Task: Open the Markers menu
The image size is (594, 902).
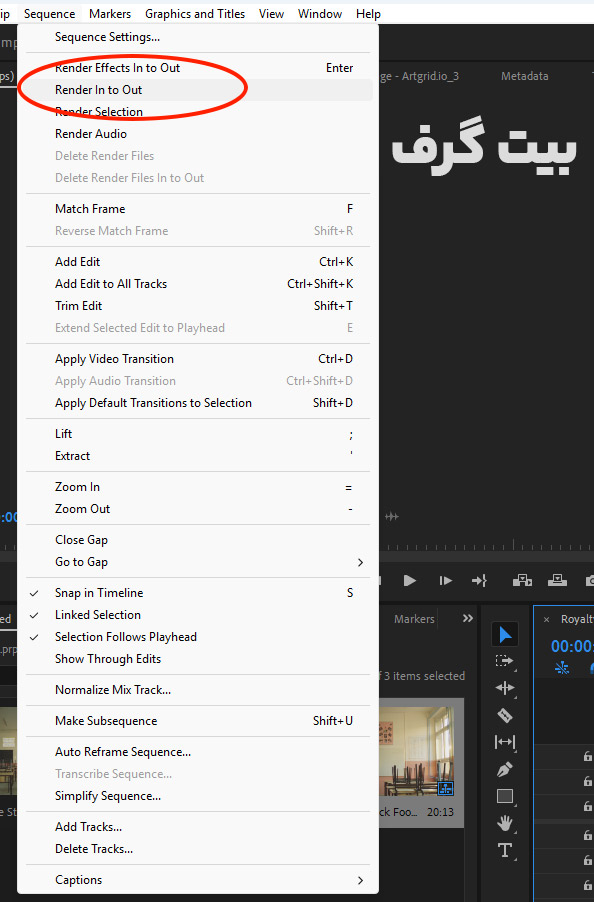Action: coord(110,14)
